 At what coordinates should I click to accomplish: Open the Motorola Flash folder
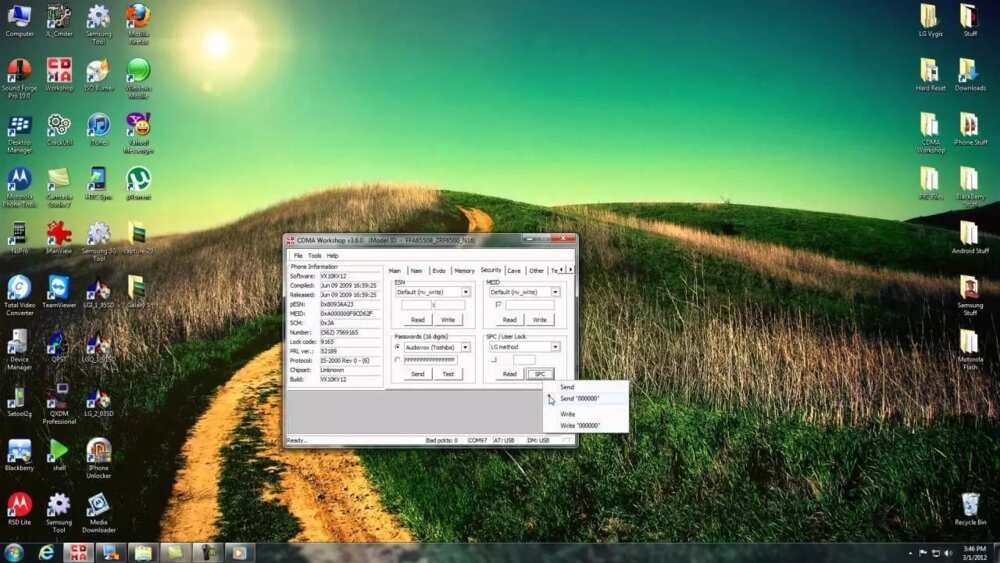970,350
